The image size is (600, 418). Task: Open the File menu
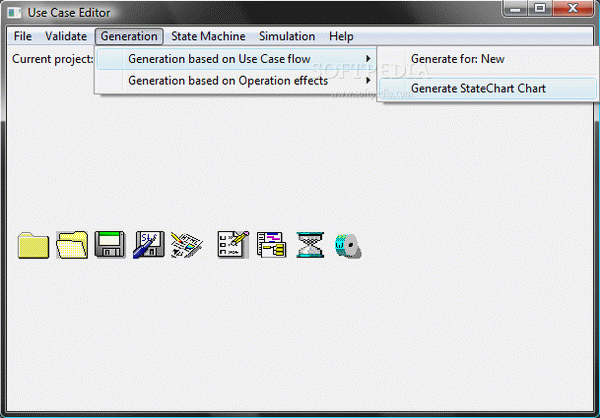click(x=23, y=36)
